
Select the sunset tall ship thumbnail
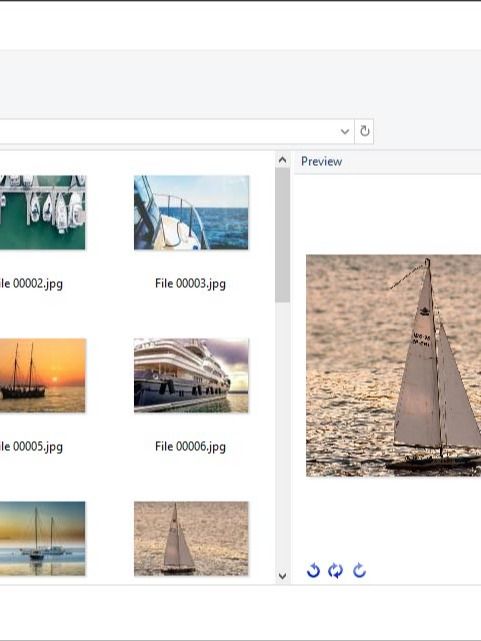coord(43,375)
